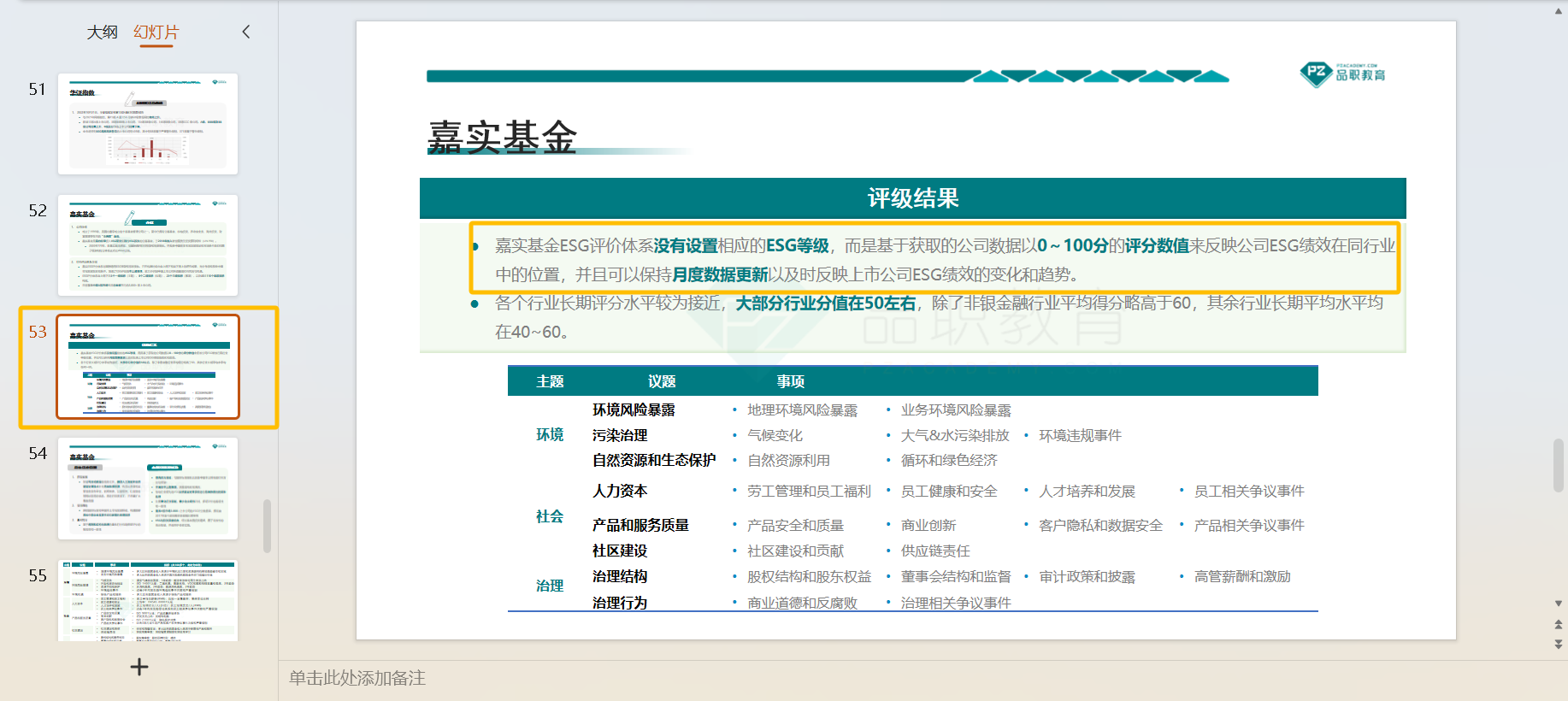Click the 治理 theme cell
This screenshot has width=1568, height=701.
(550, 586)
